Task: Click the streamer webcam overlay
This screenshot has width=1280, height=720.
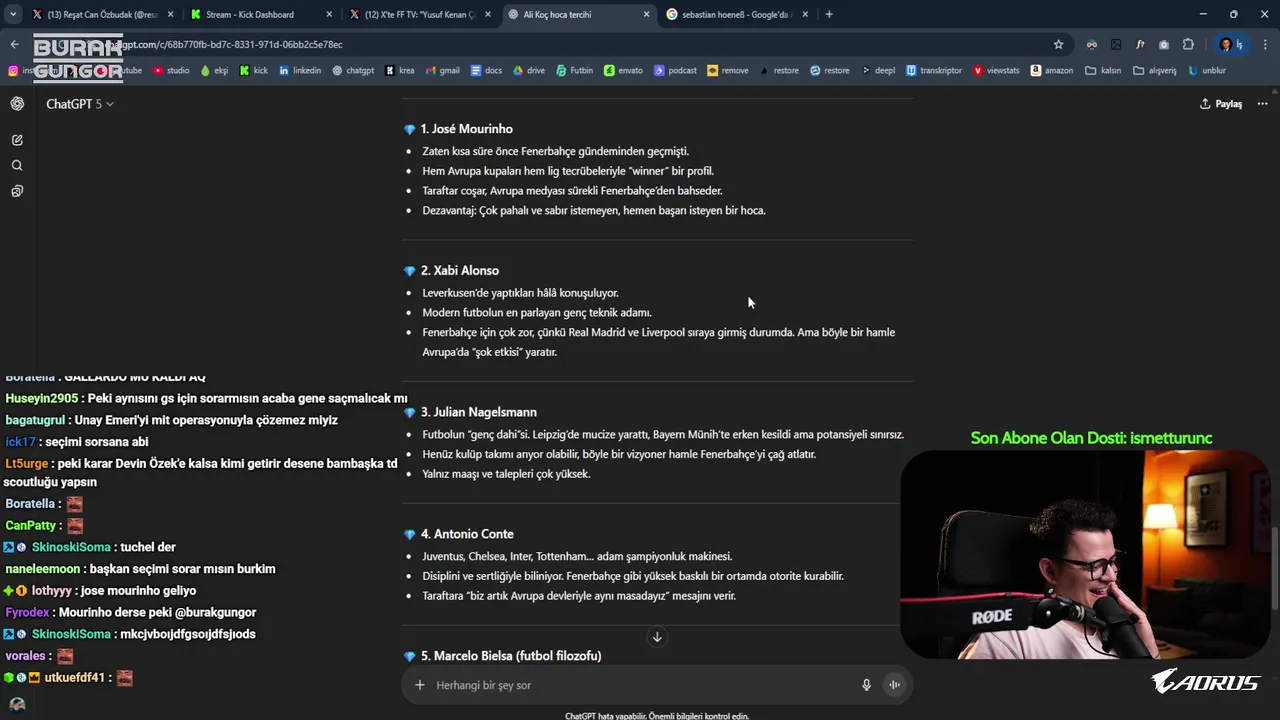Action: [x=1085, y=555]
